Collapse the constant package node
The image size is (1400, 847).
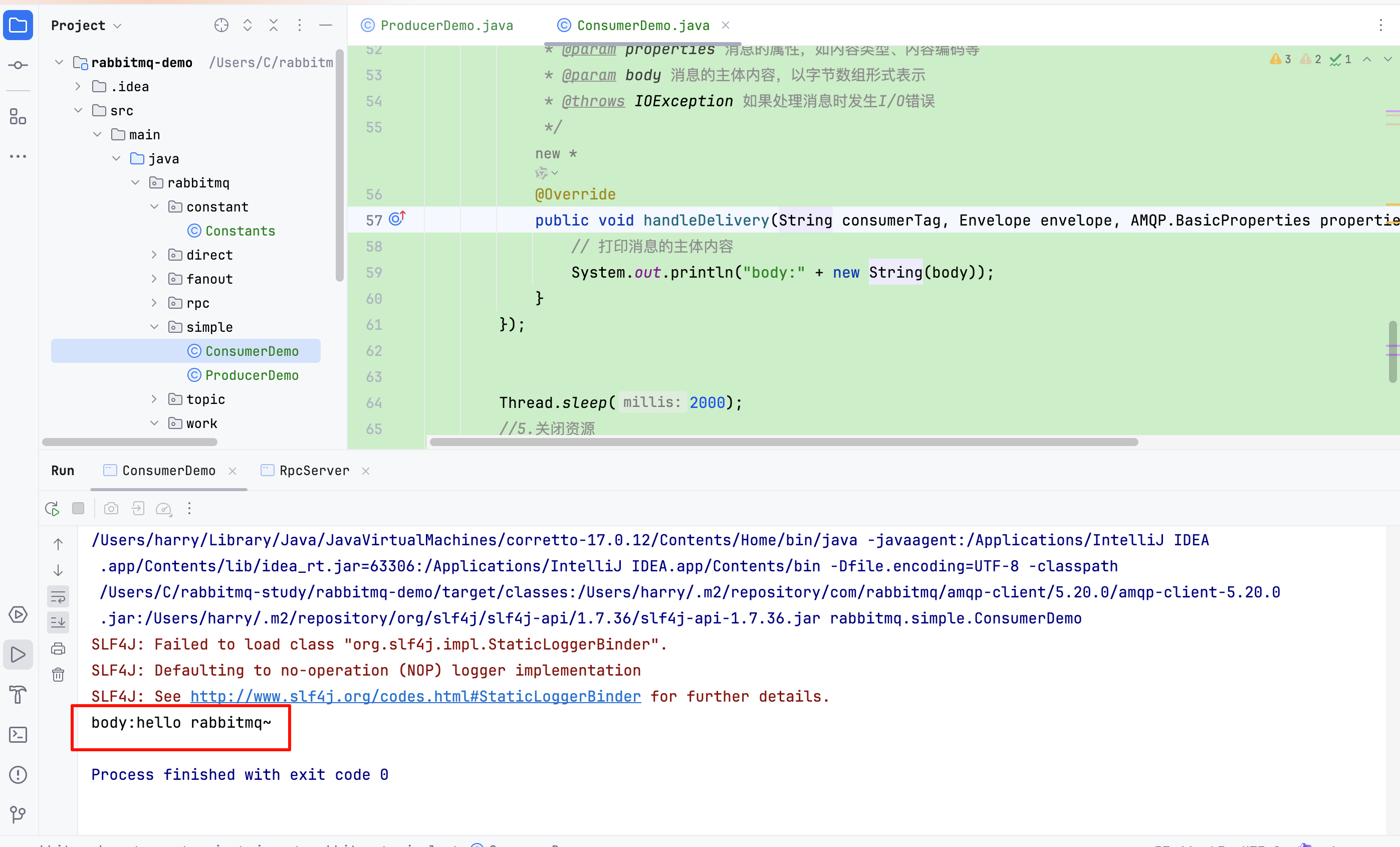[x=154, y=207]
